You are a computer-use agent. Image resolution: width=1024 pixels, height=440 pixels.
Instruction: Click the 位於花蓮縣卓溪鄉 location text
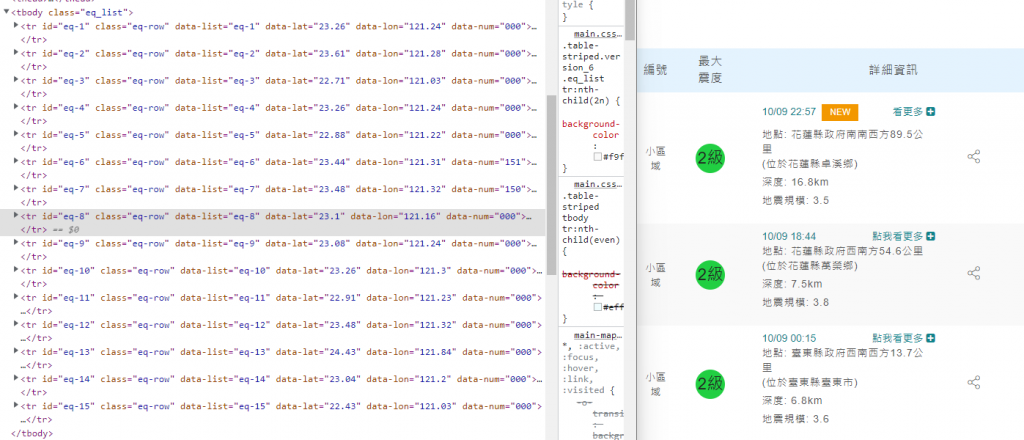(810, 164)
